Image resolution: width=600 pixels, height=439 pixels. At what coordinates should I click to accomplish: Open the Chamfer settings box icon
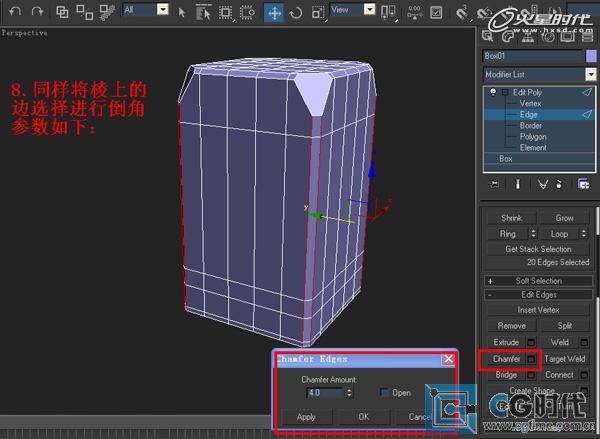click(531, 359)
